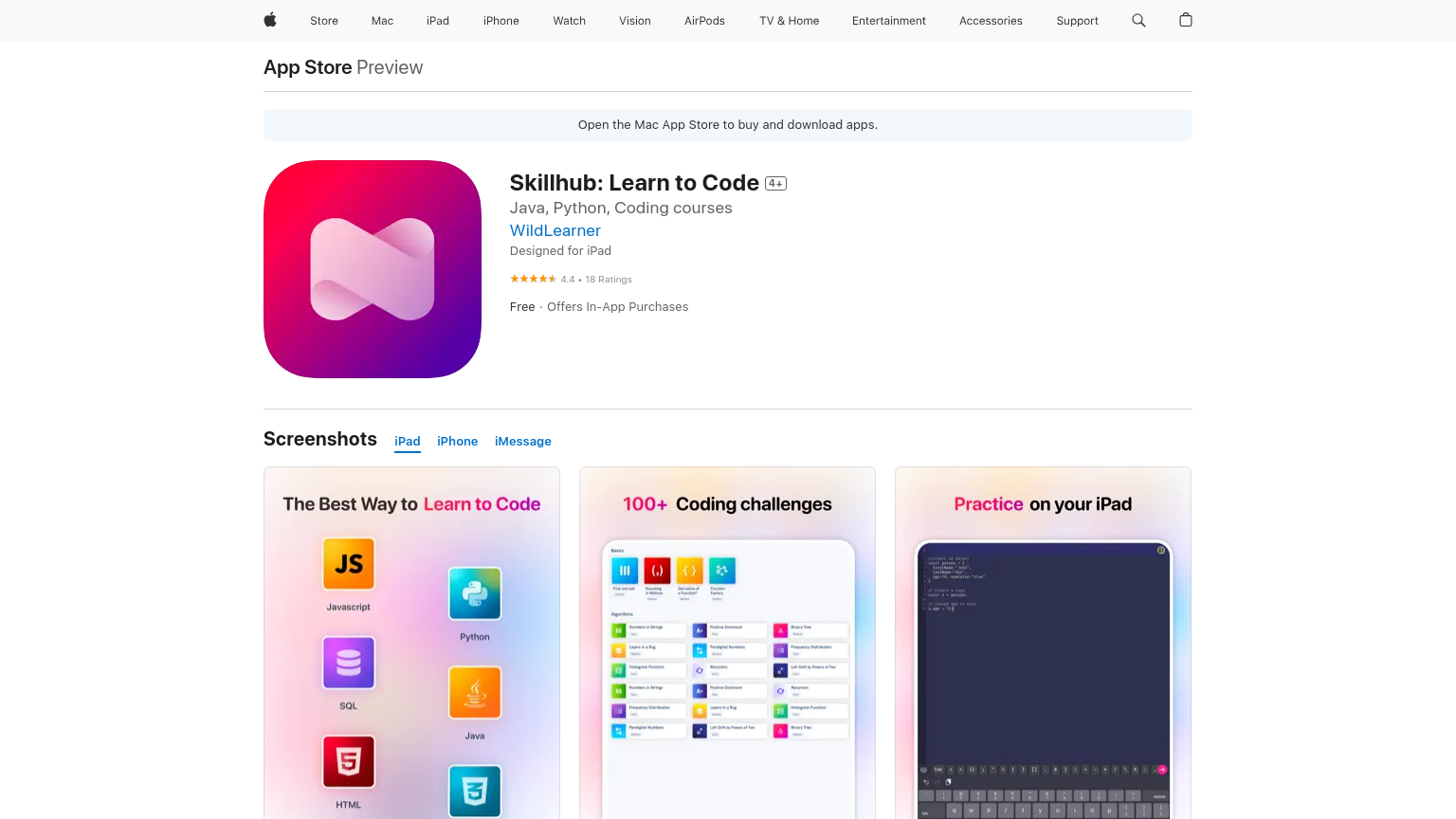Switch to the iPhone screenshots tab
1456x819 pixels.
[457, 441]
